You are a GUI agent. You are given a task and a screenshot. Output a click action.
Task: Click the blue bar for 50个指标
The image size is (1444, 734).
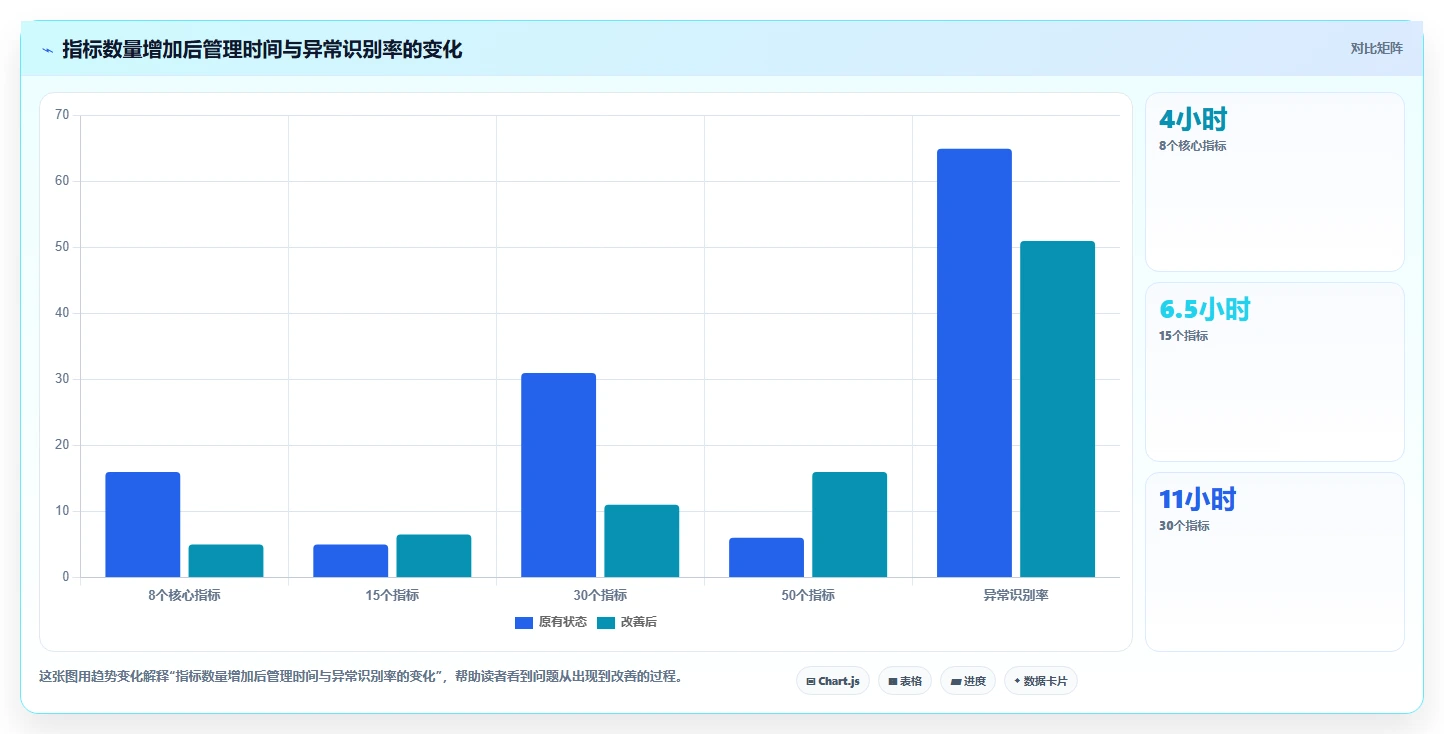click(x=767, y=558)
